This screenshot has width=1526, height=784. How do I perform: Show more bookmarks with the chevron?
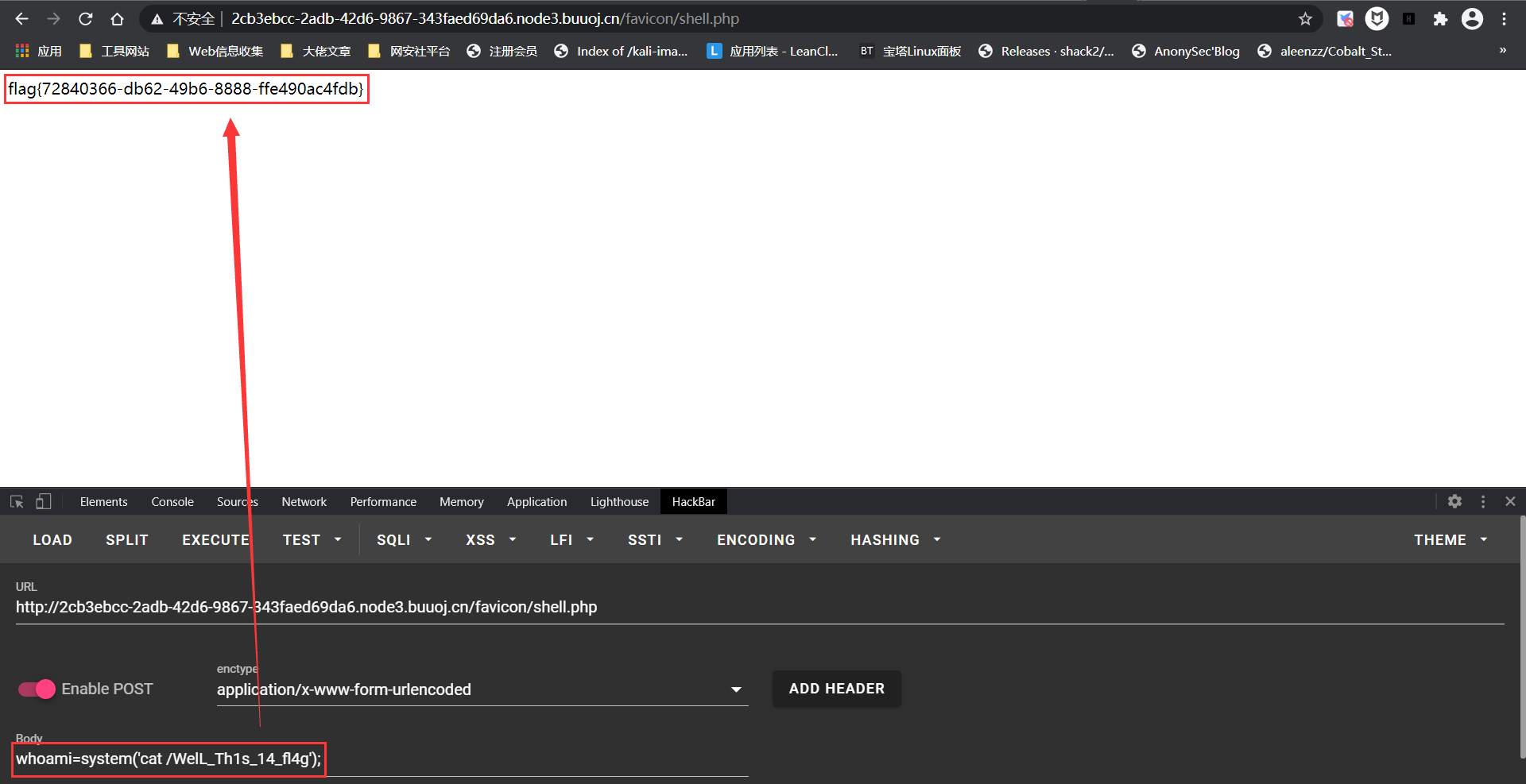pyautogui.click(x=1502, y=51)
